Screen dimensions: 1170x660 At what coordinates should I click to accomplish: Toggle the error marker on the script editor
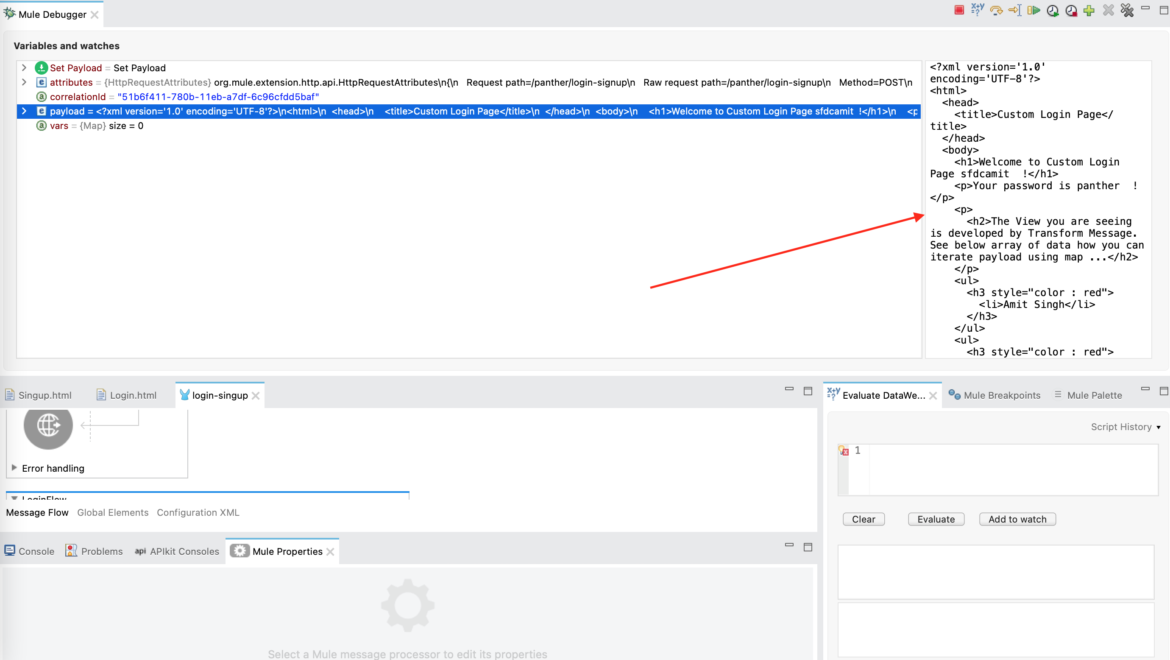tap(844, 450)
